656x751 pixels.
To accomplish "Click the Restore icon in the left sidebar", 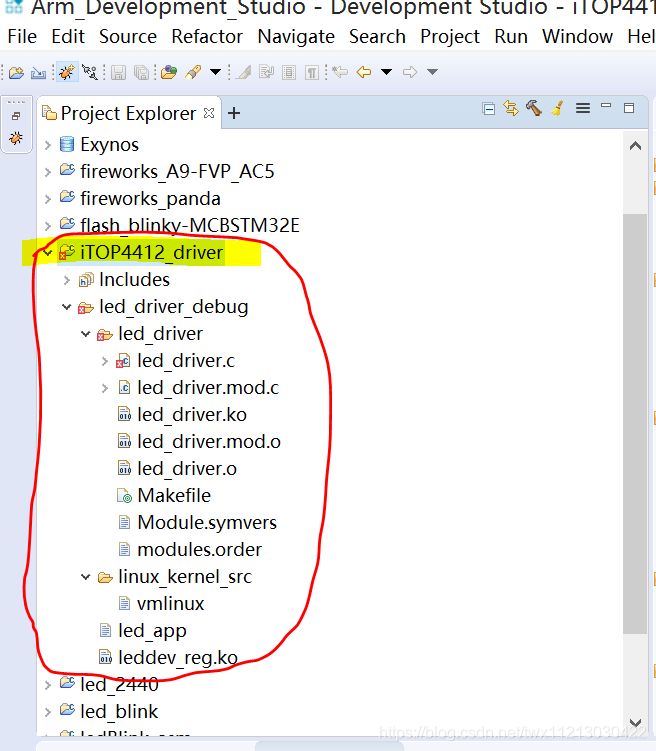I will tap(16, 116).
